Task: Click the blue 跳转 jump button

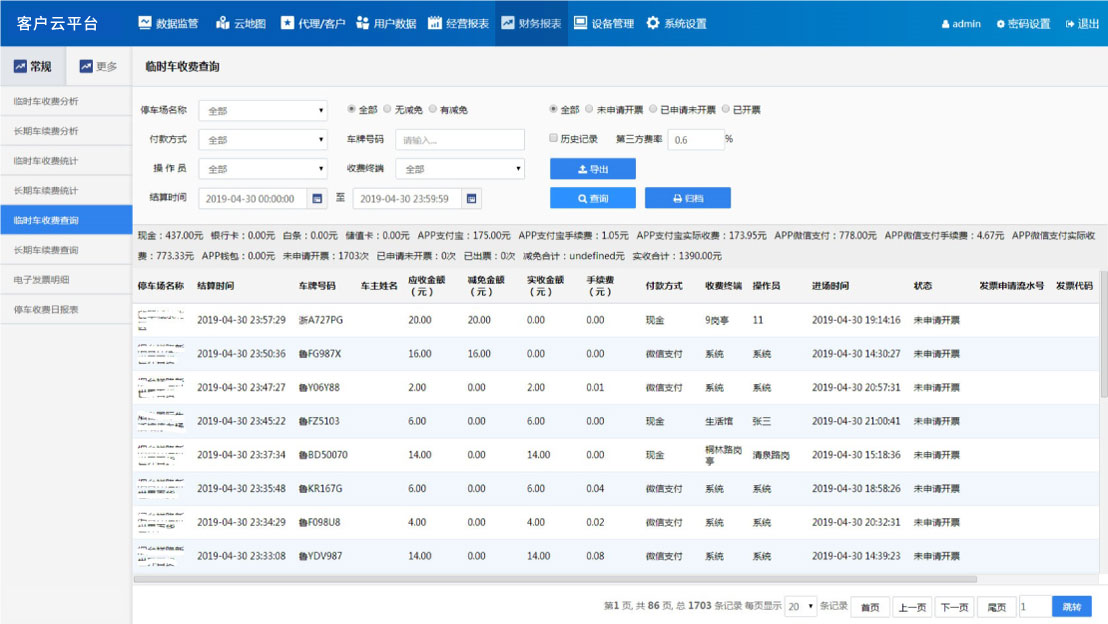Action: coord(1071,606)
